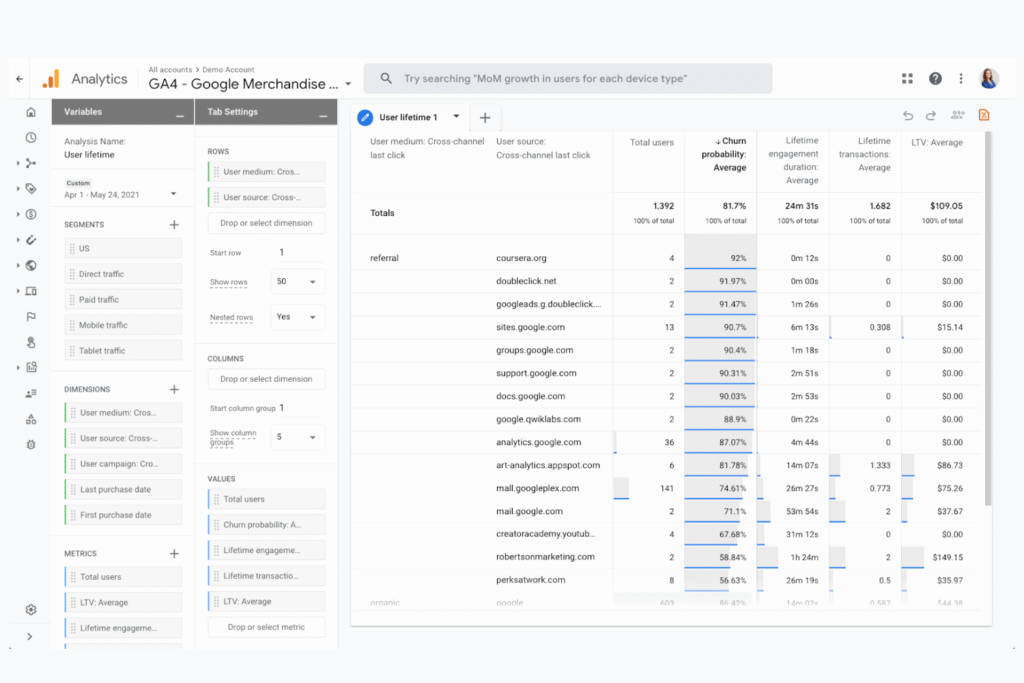Undo the last change in exploration
The height and width of the screenshot is (683, 1024).
[908, 116]
